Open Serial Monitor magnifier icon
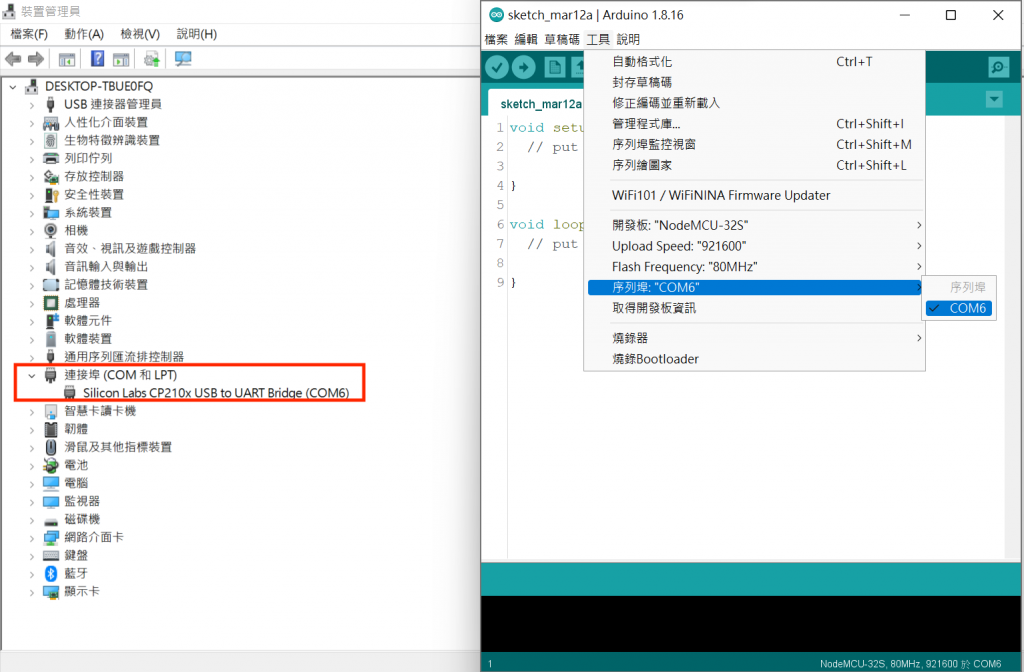The image size is (1024, 672). point(998,67)
